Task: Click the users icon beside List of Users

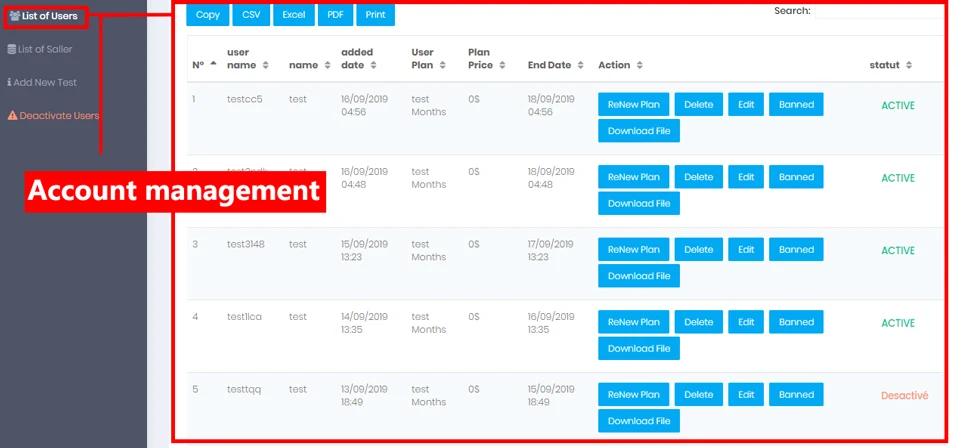Action: [15, 16]
